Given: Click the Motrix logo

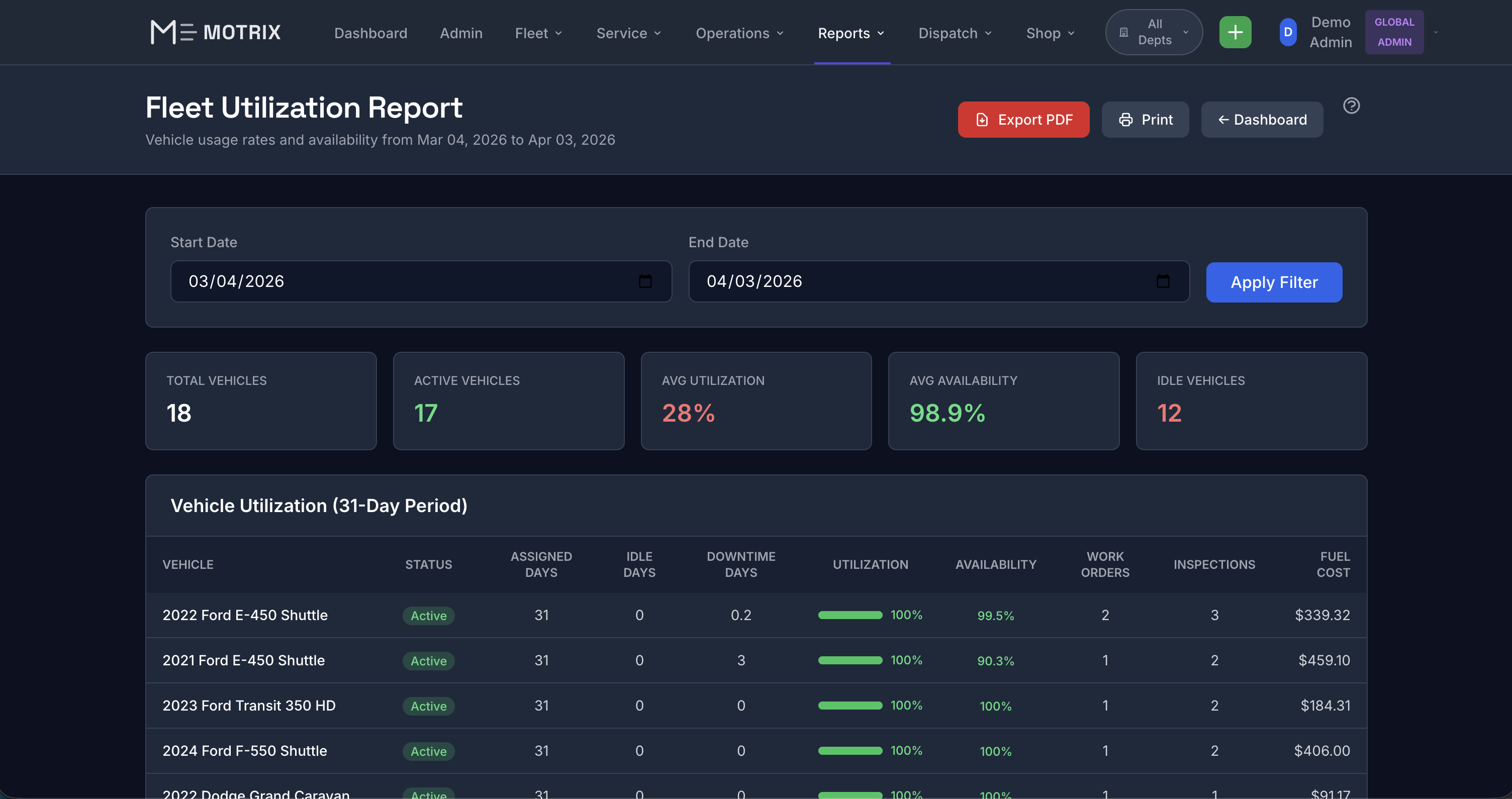Looking at the screenshot, I should (215, 32).
